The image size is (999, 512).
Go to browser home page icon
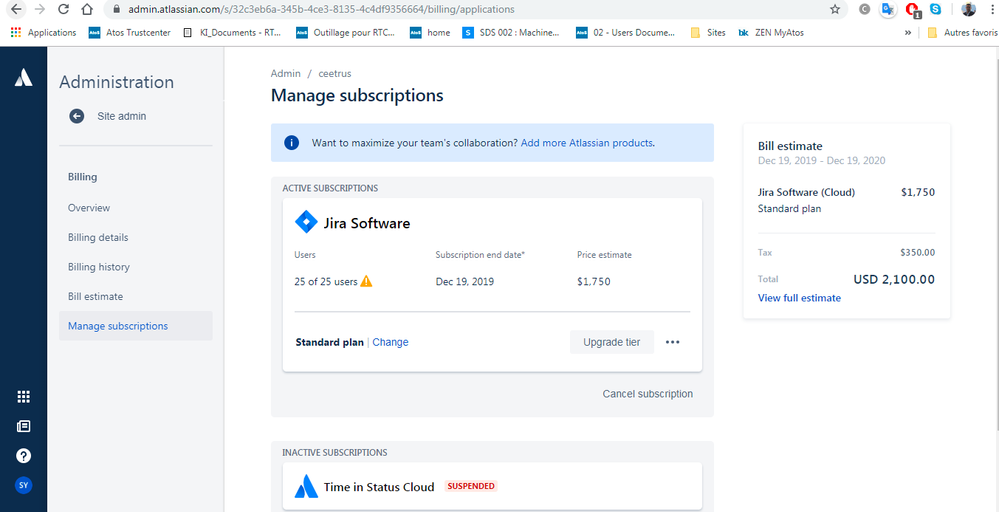[x=87, y=10]
